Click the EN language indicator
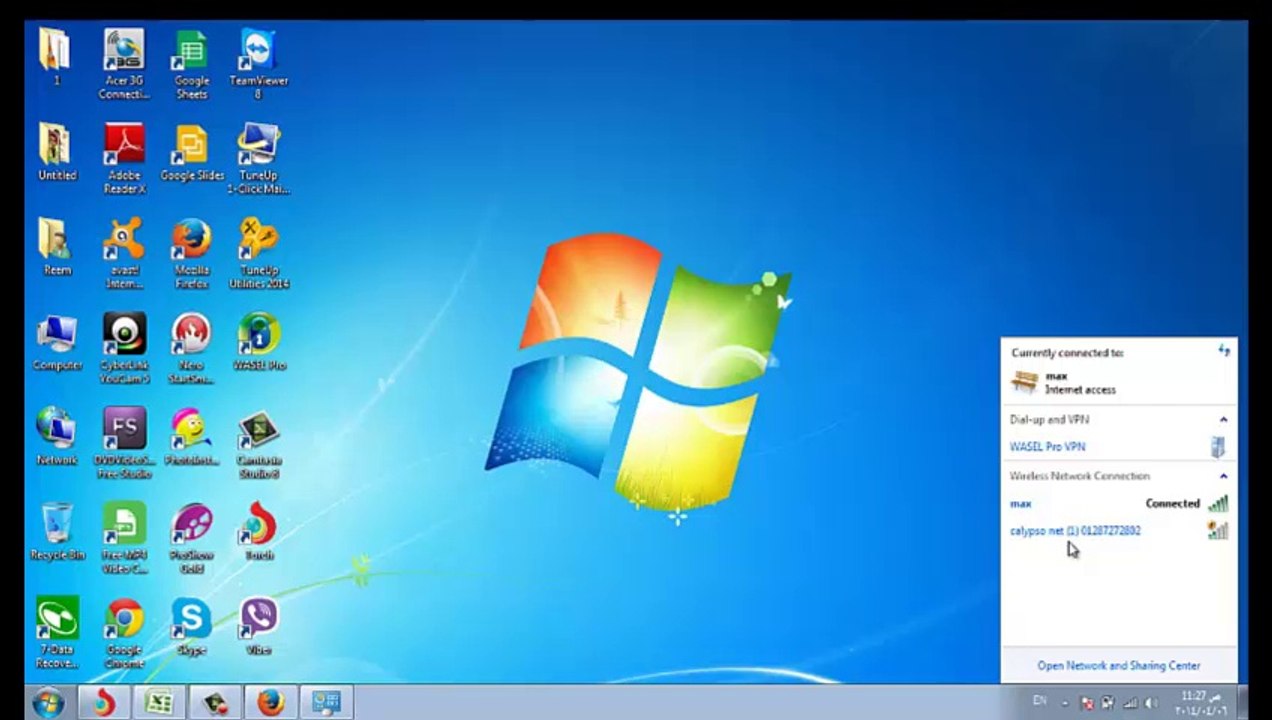Image resolution: width=1272 pixels, height=720 pixels. (1039, 701)
